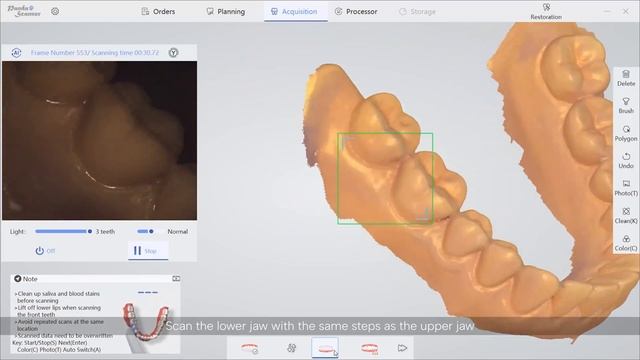Click the frame number and scanning time text

95,53
